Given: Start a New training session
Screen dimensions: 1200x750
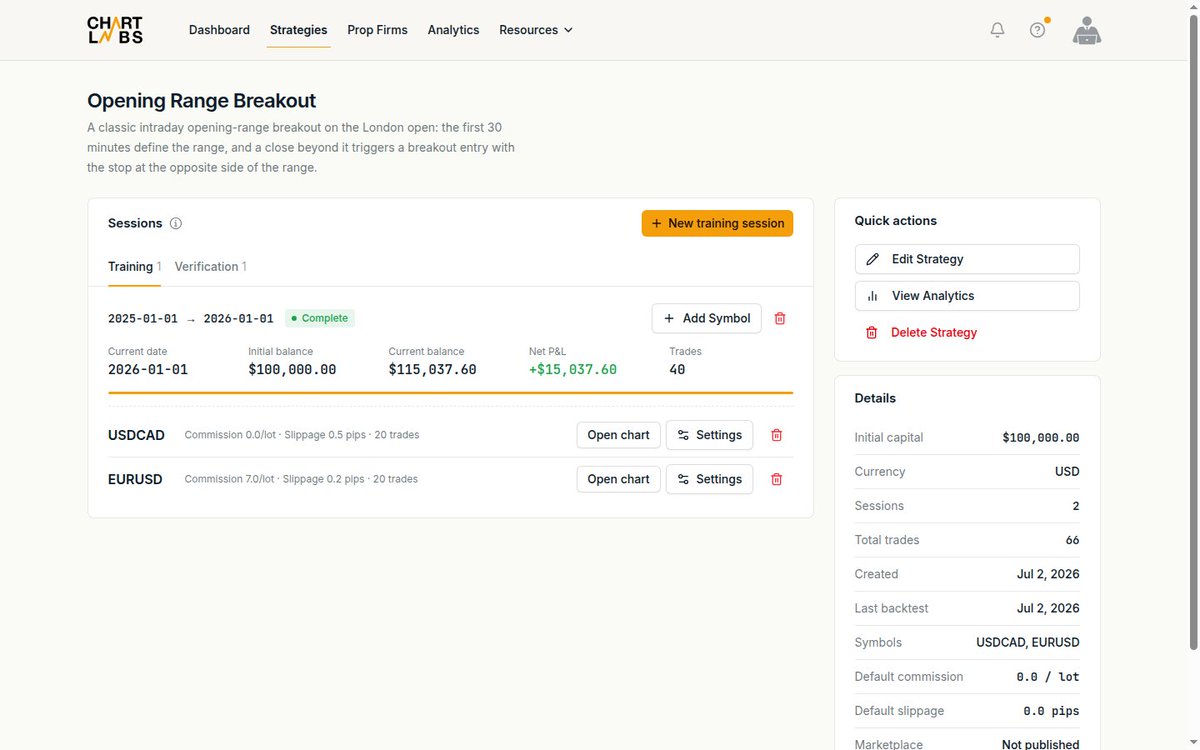Looking at the screenshot, I should click(x=717, y=223).
